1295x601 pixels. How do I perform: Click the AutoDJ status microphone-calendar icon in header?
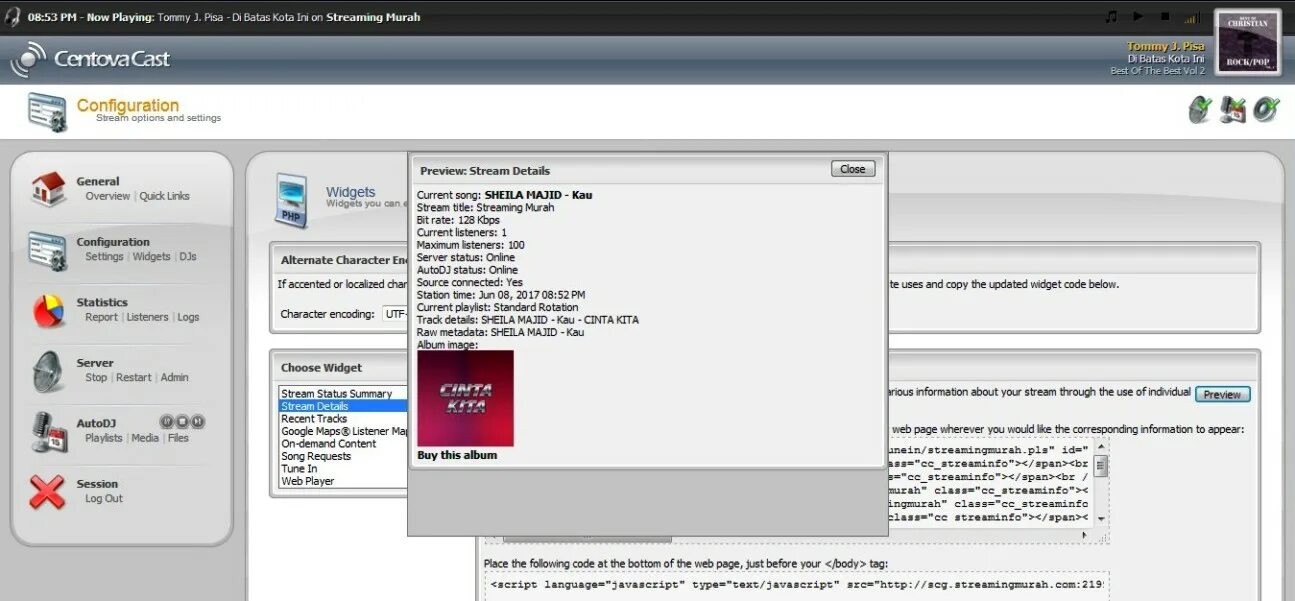click(x=1233, y=110)
